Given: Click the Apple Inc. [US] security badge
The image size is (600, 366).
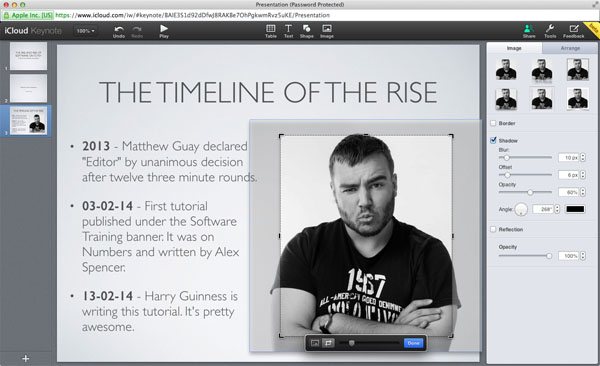Looking at the screenshot, I should pyautogui.click(x=28, y=15).
